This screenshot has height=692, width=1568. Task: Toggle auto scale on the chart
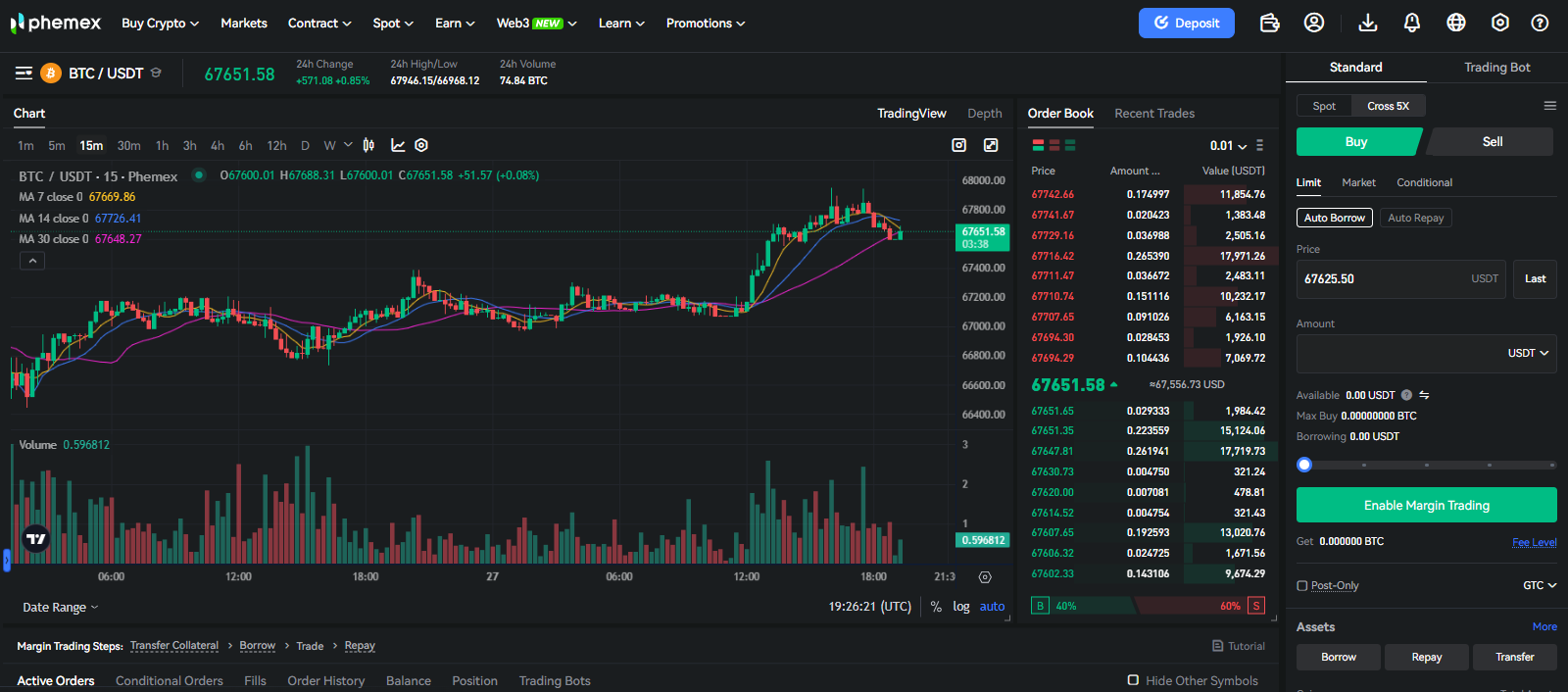(x=992, y=607)
